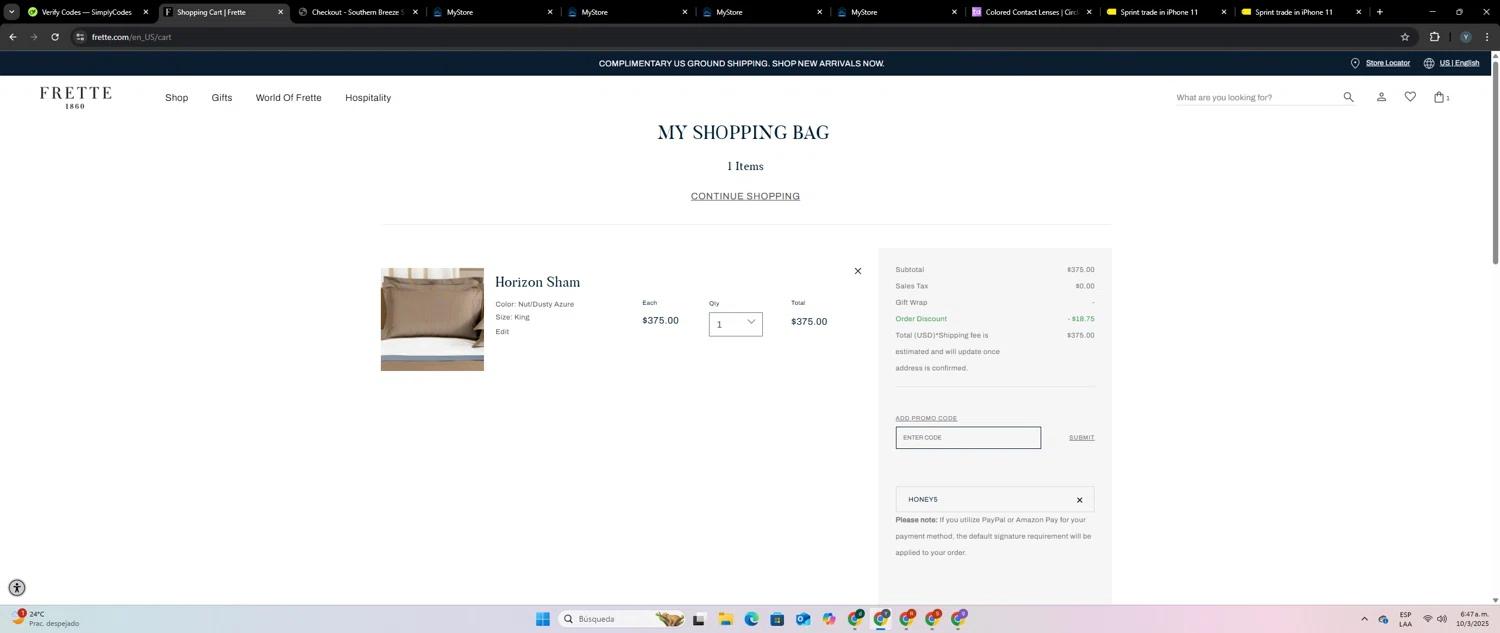The width and height of the screenshot is (1500, 633).
Task: Open the tab search dropdown arrow
Action: [11, 12]
